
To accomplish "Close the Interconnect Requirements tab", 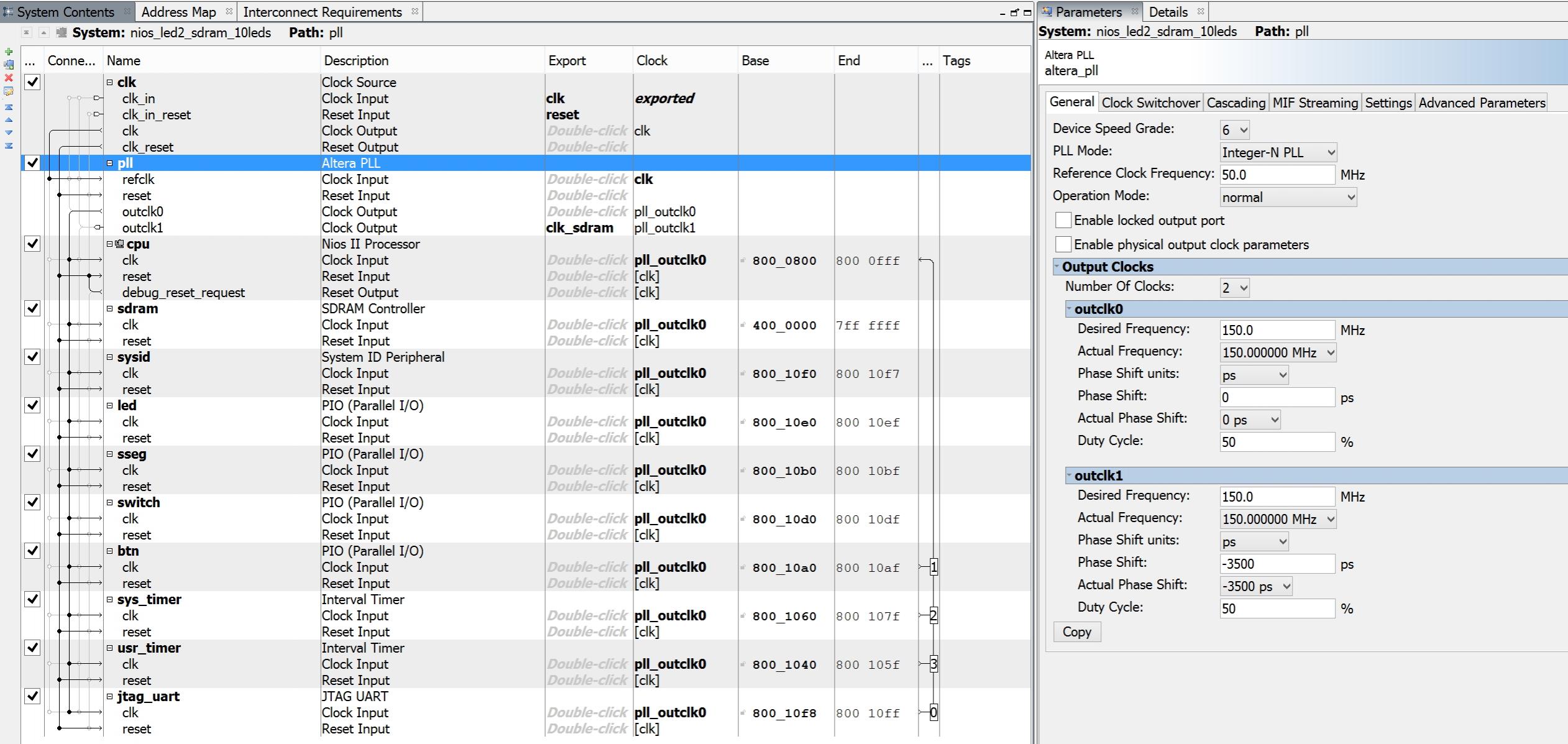I will coord(415,11).
